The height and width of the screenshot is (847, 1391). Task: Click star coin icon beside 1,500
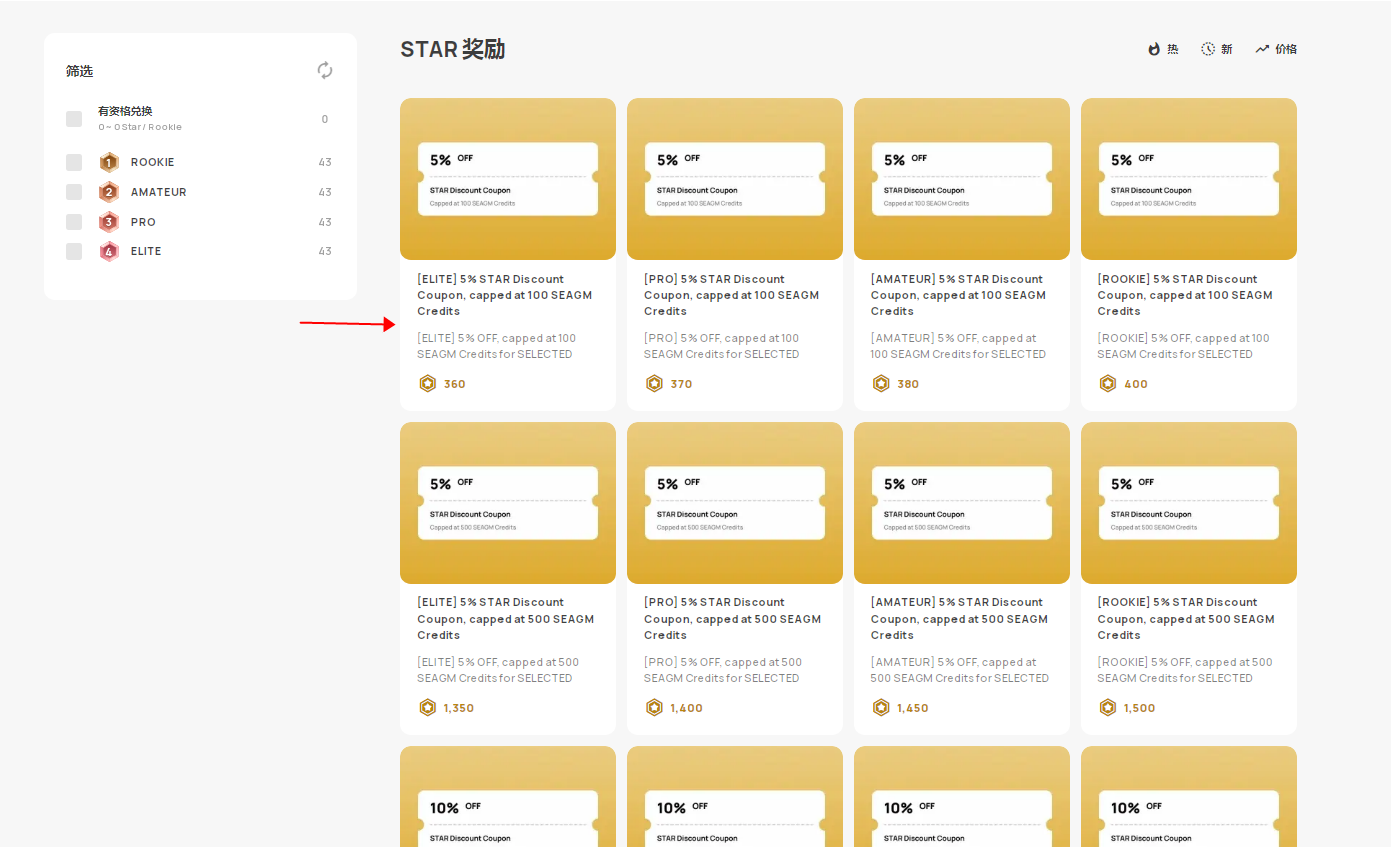click(x=1108, y=708)
